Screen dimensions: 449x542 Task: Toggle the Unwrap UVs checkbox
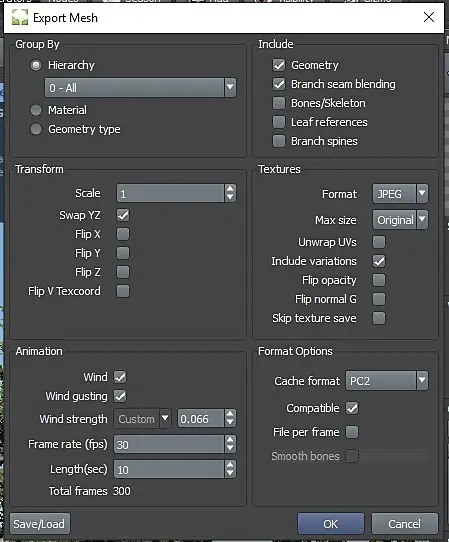pyautogui.click(x=379, y=242)
